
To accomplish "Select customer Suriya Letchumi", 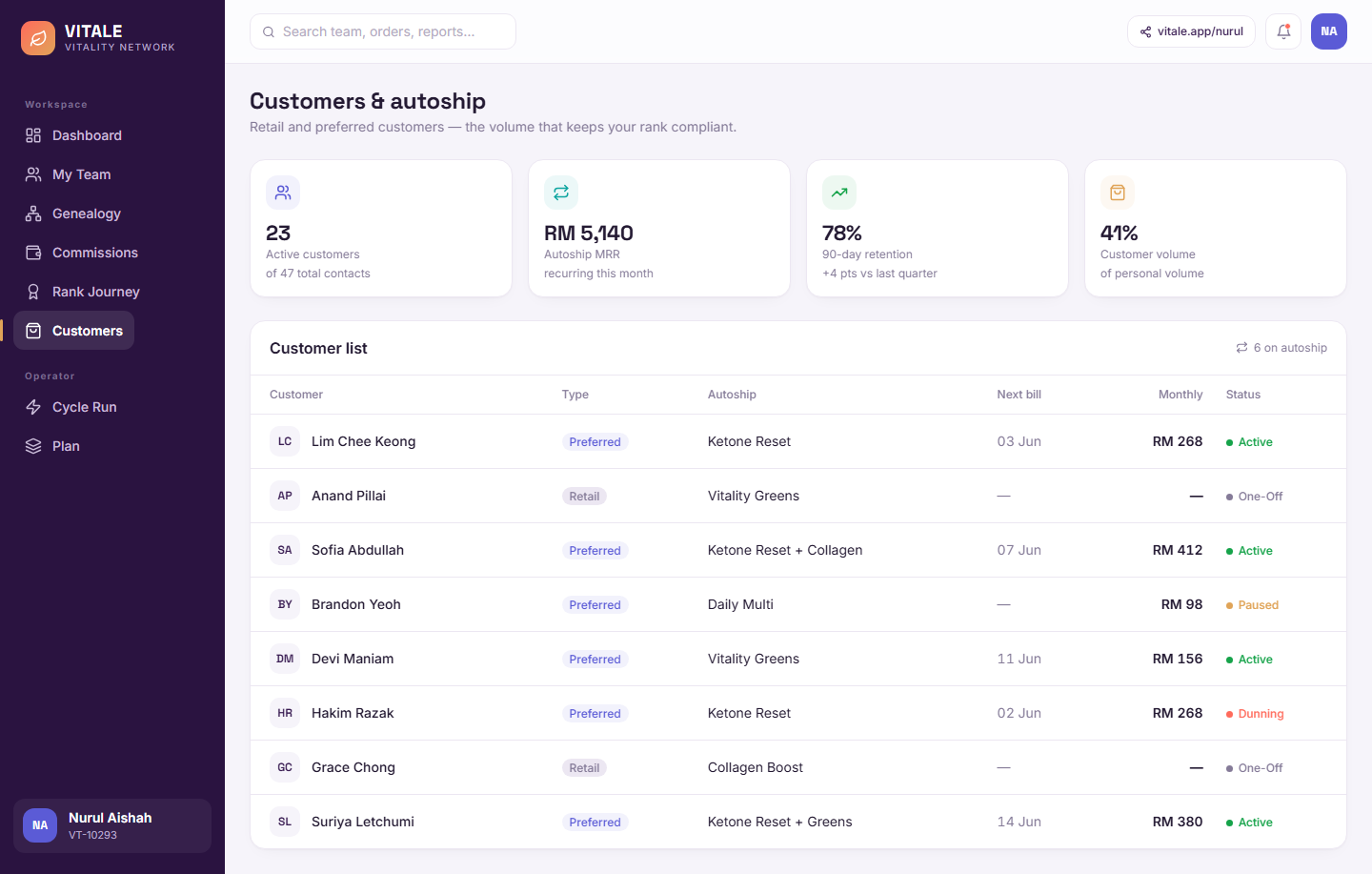I will click(x=363, y=822).
